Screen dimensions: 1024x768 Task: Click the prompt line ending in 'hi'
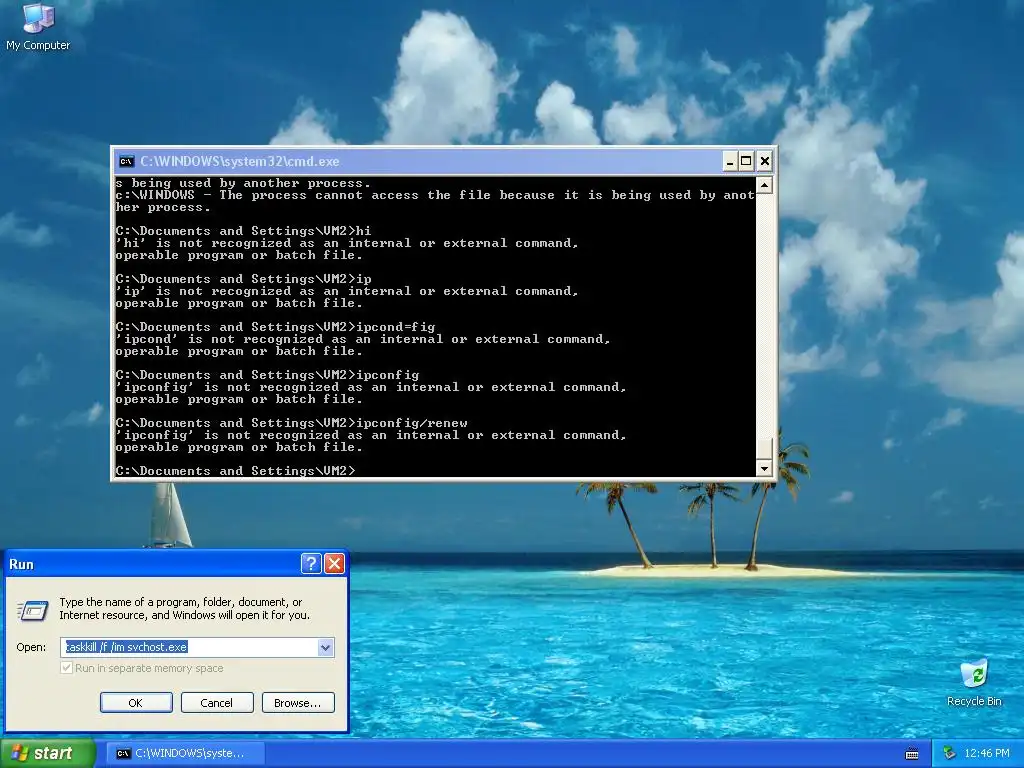[244, 231]
